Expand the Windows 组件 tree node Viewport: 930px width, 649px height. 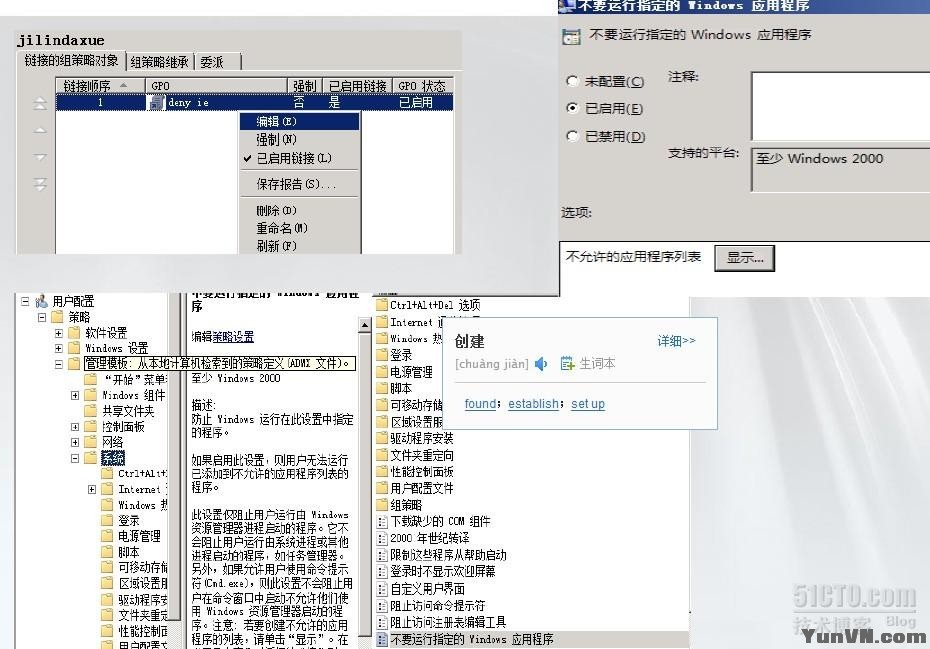coord(75,395)
